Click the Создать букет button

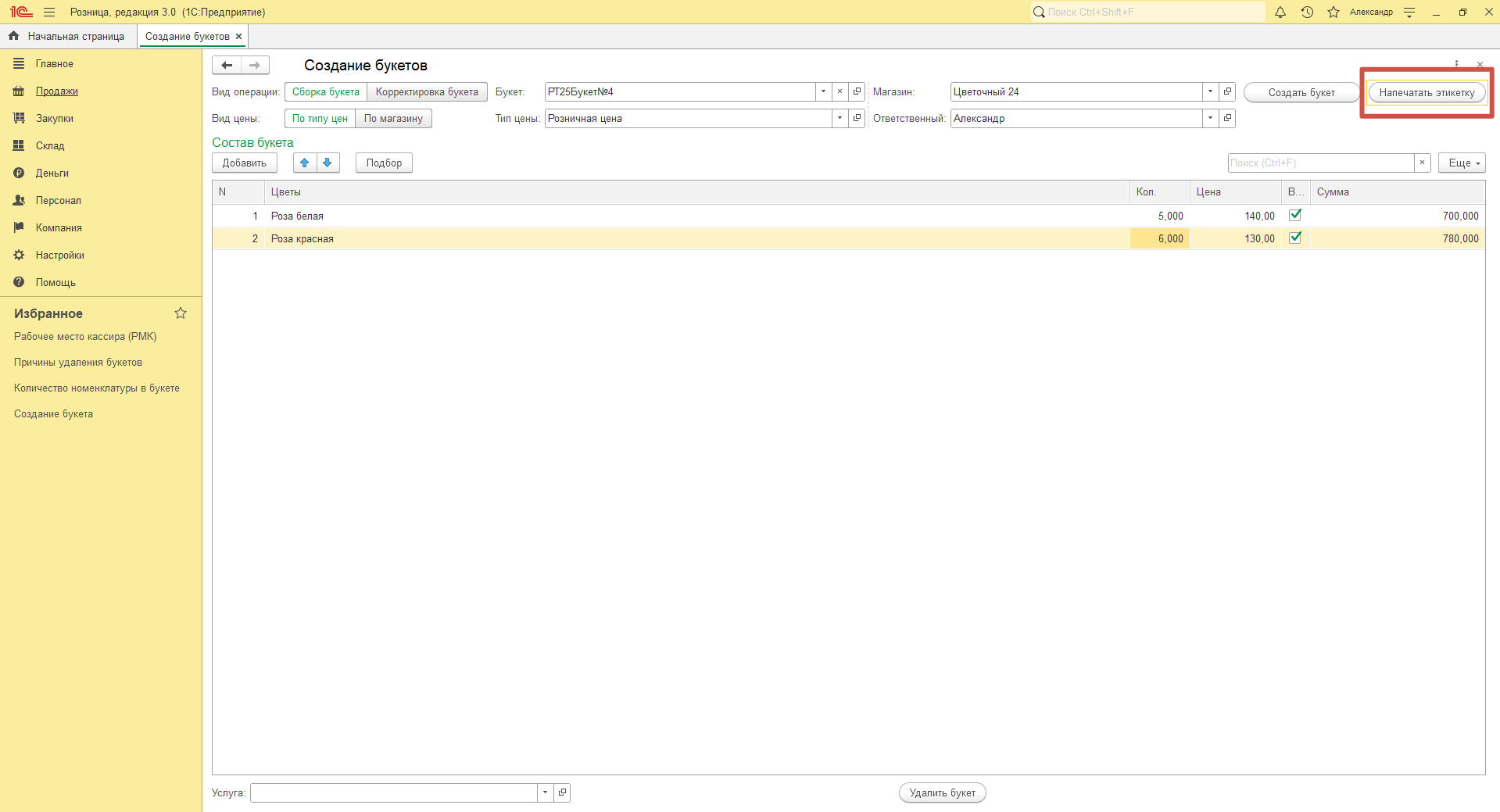tap(1301, 92)
